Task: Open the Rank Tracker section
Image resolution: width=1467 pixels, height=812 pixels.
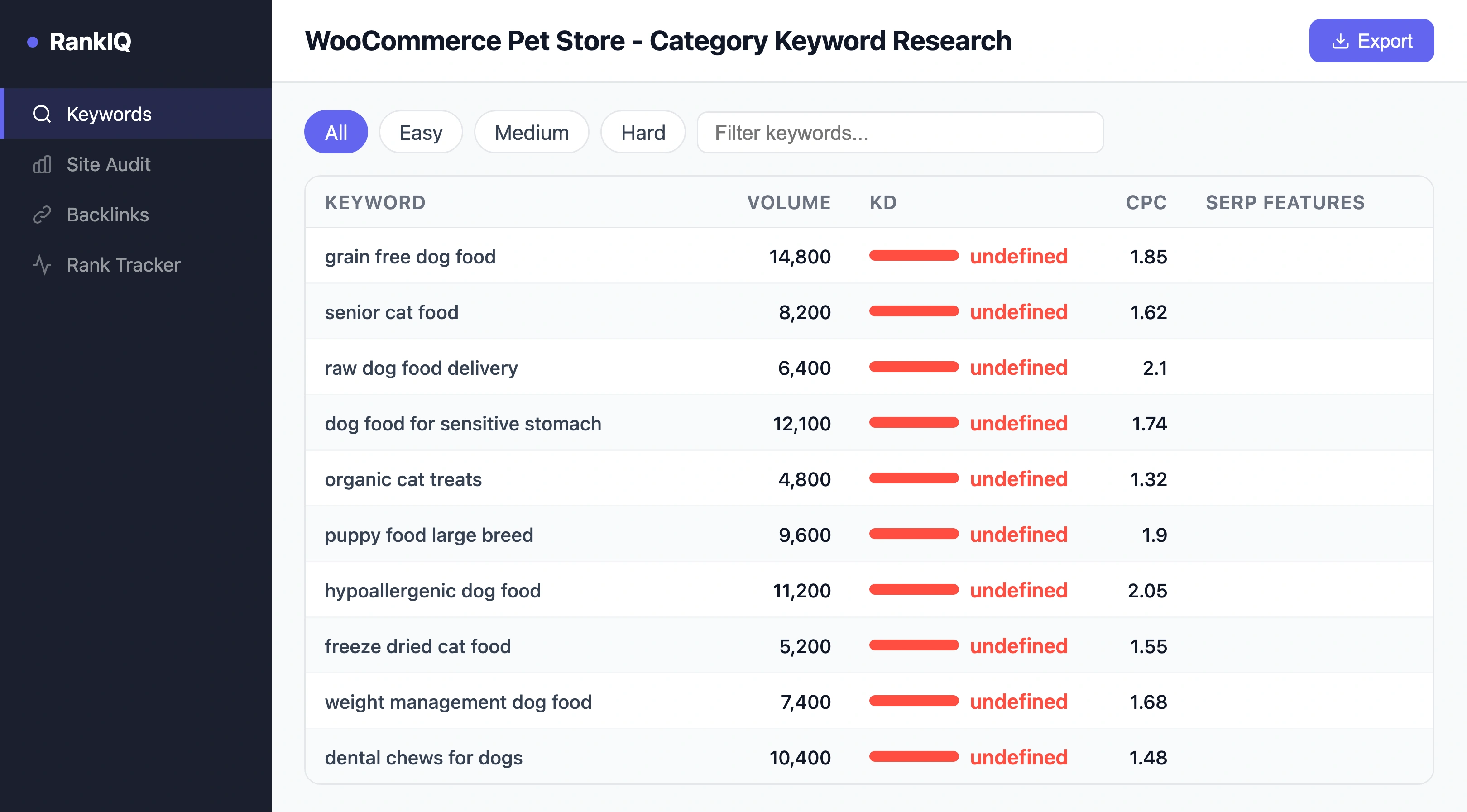Action: [123, 264]
